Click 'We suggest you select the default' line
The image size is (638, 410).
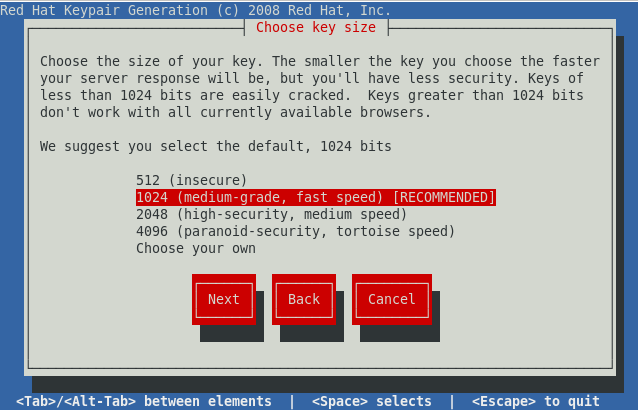click(216, 146)
